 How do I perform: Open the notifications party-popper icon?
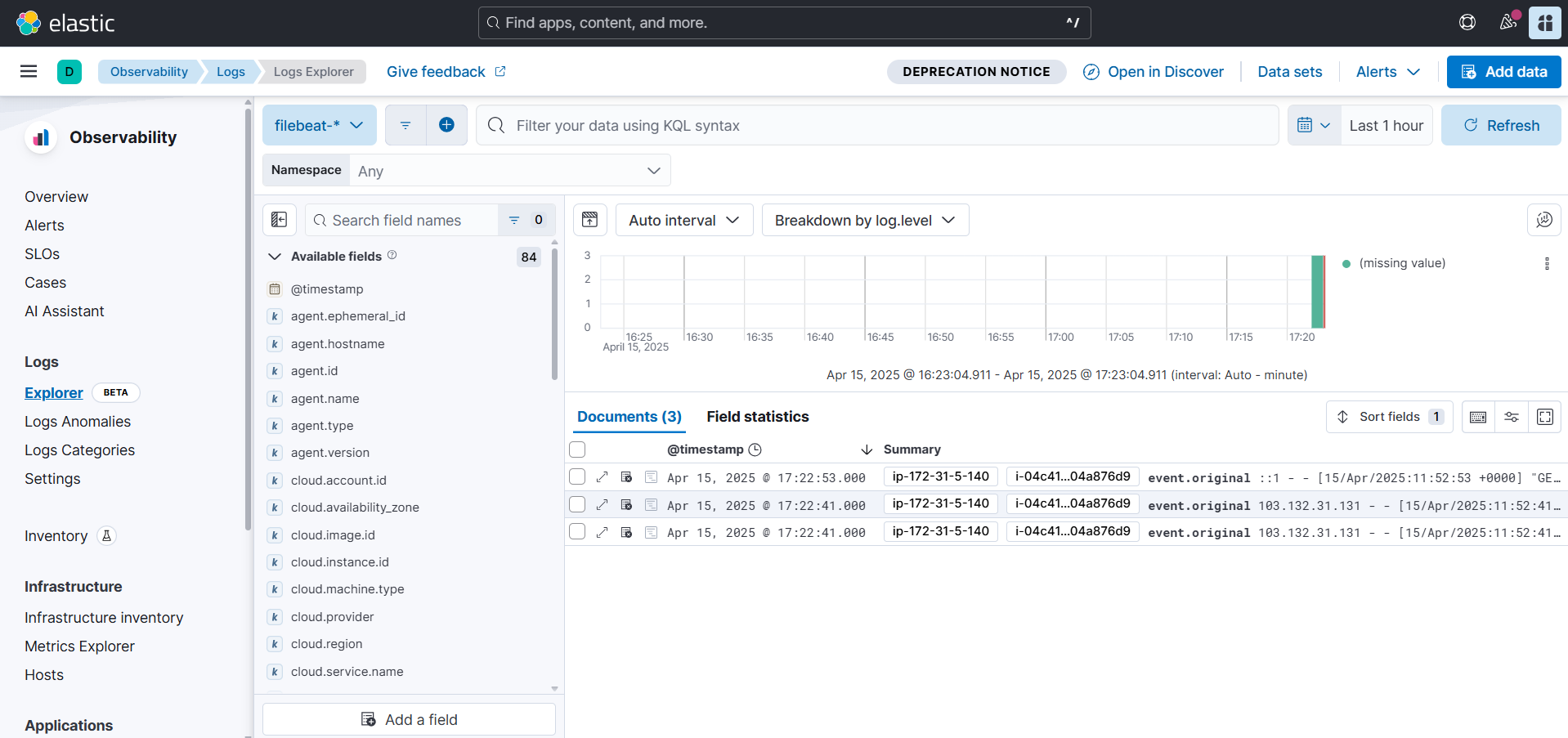1508,22
